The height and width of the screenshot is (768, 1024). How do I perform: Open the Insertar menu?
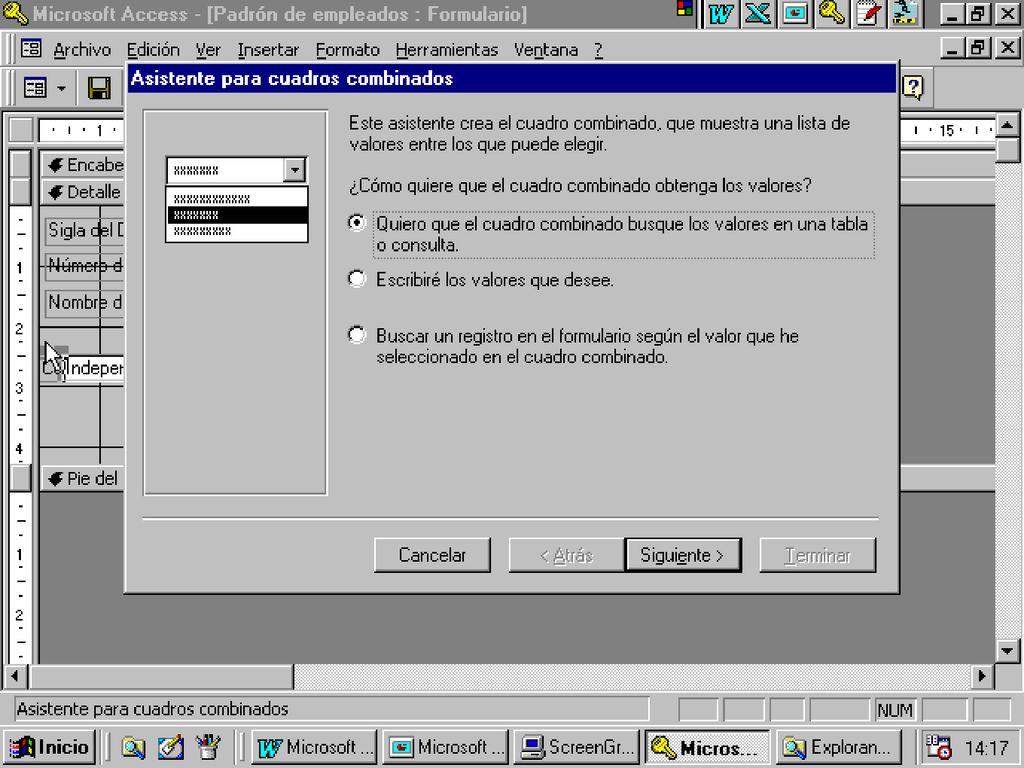coord(268,50)
